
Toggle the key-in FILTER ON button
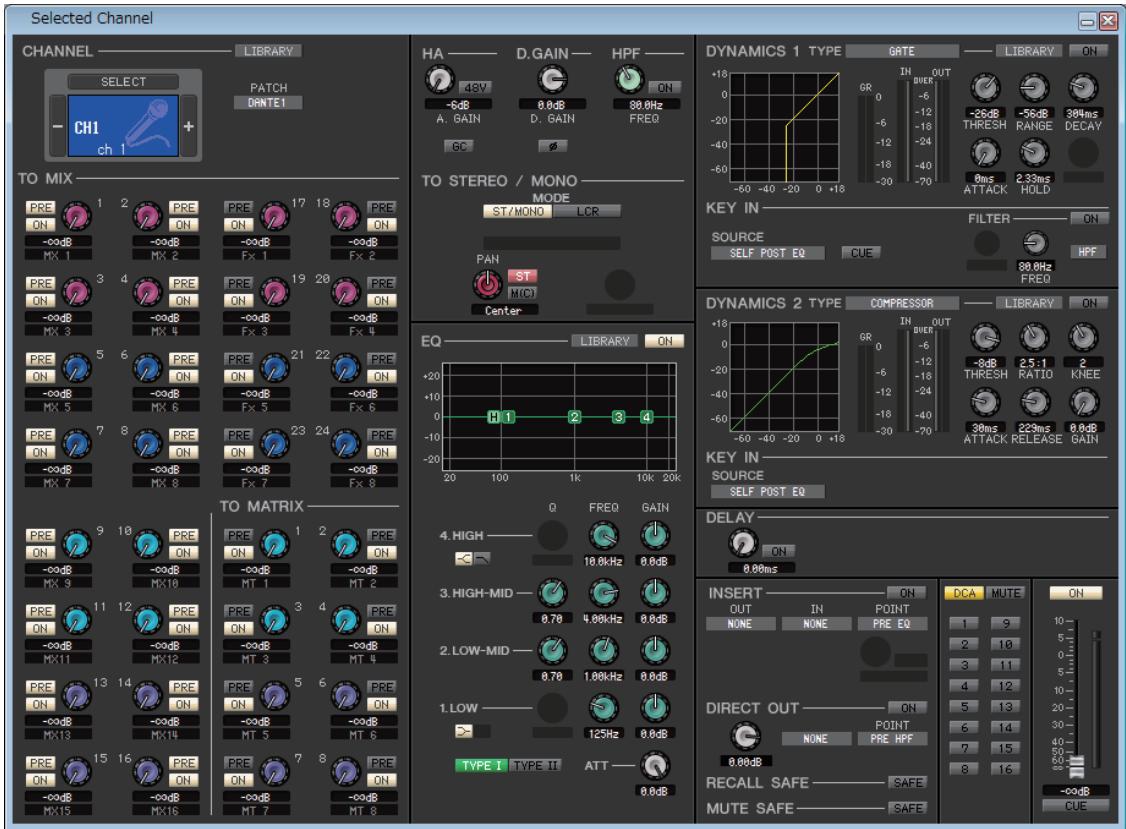point(1089,218)
